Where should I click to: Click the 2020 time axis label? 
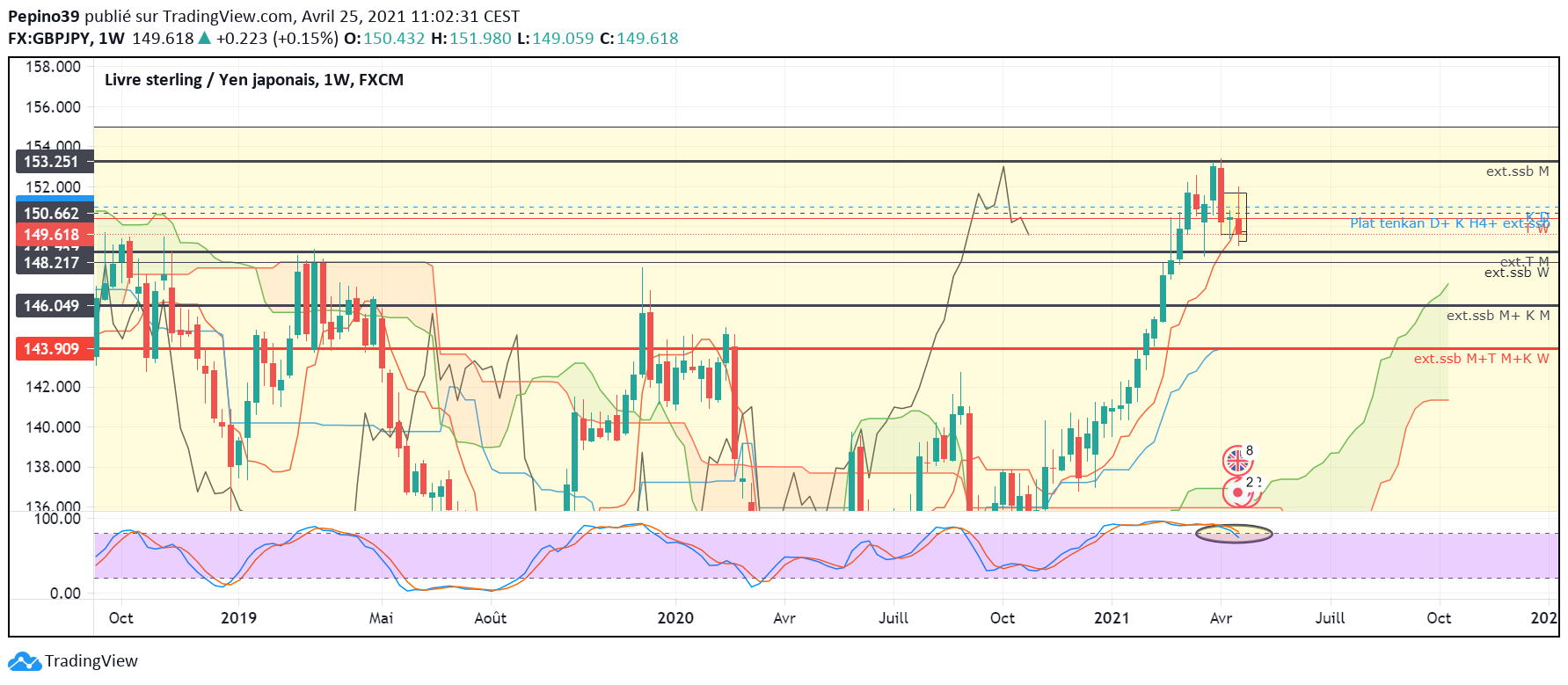(x=675, y=618)
